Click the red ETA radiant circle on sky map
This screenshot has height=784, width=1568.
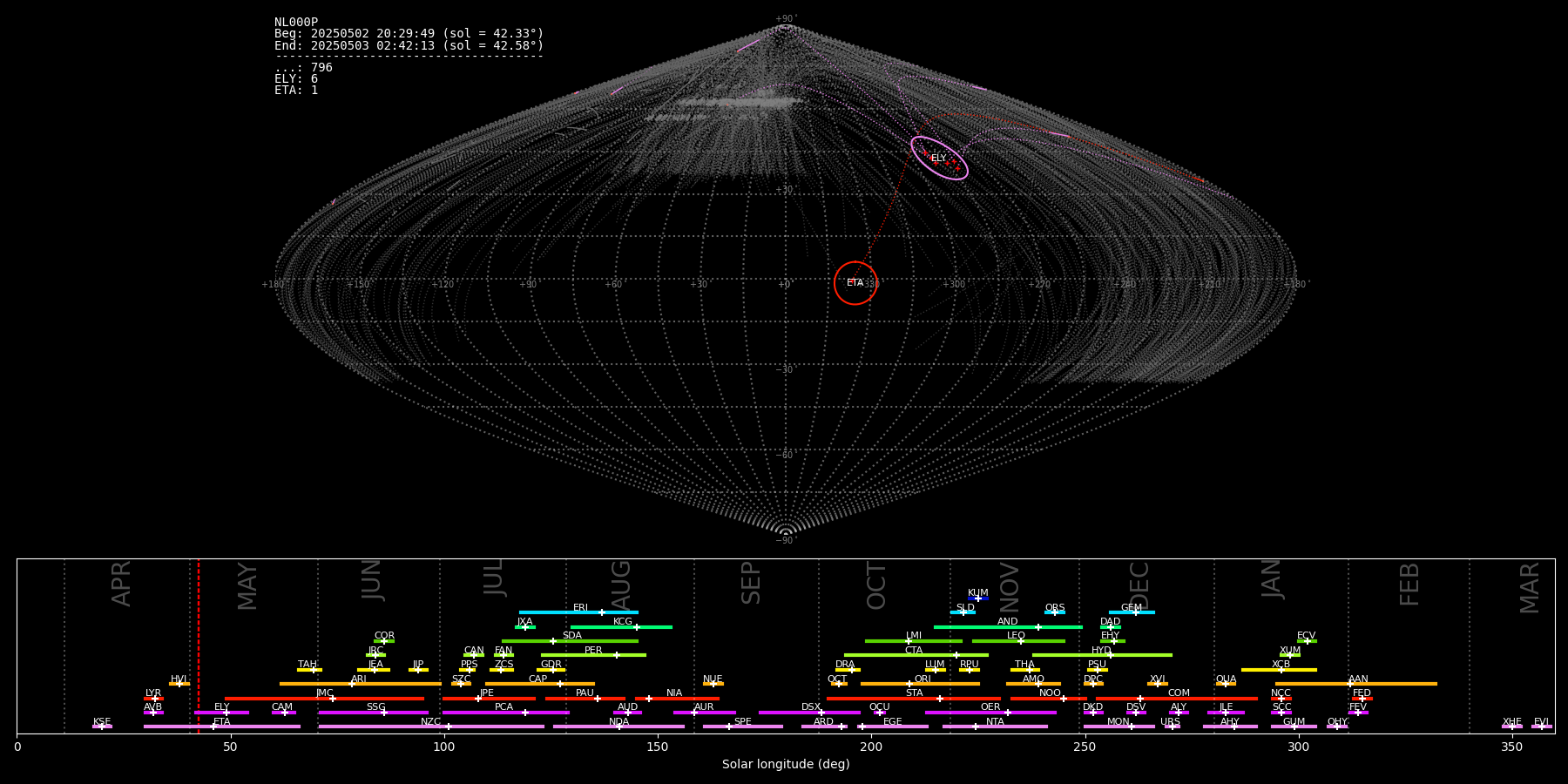click(x=855, y=283)
